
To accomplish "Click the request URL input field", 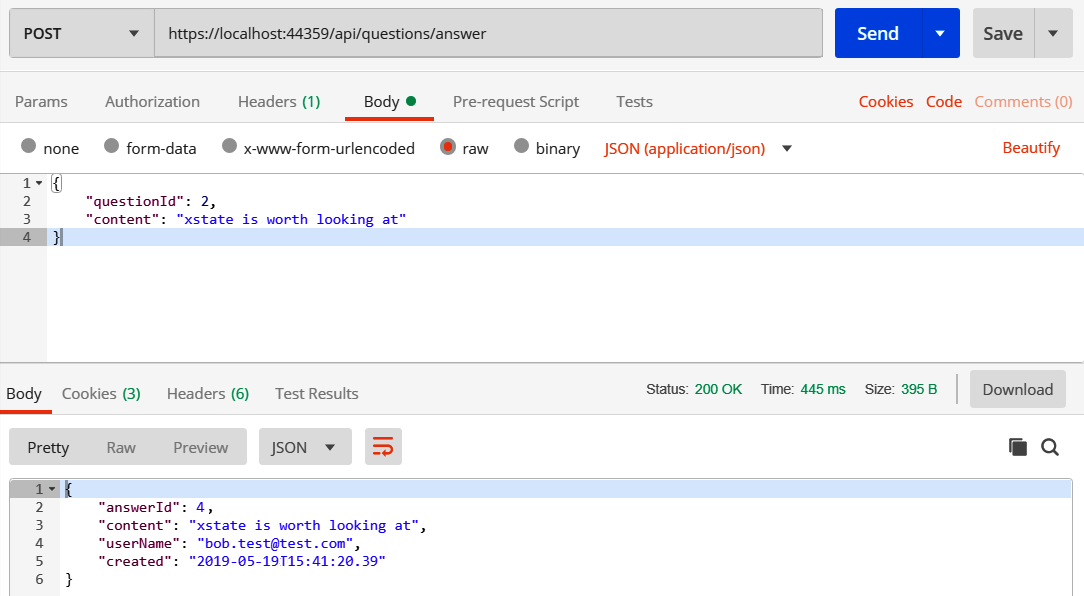I will (x=488, y=33).
